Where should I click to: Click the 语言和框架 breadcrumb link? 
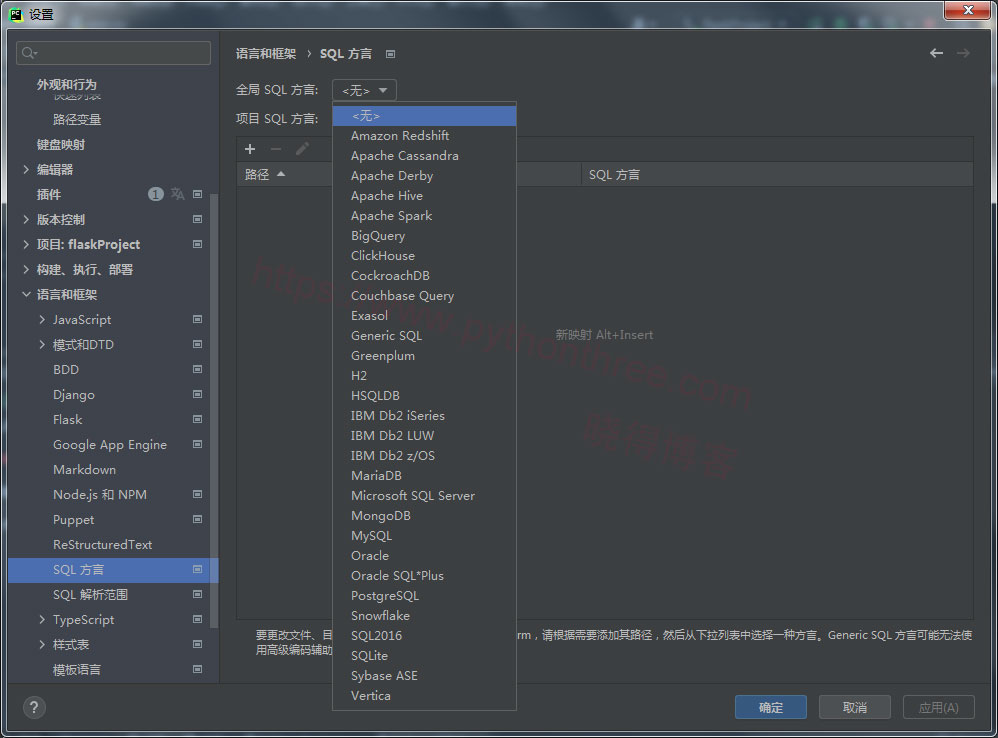266,54
